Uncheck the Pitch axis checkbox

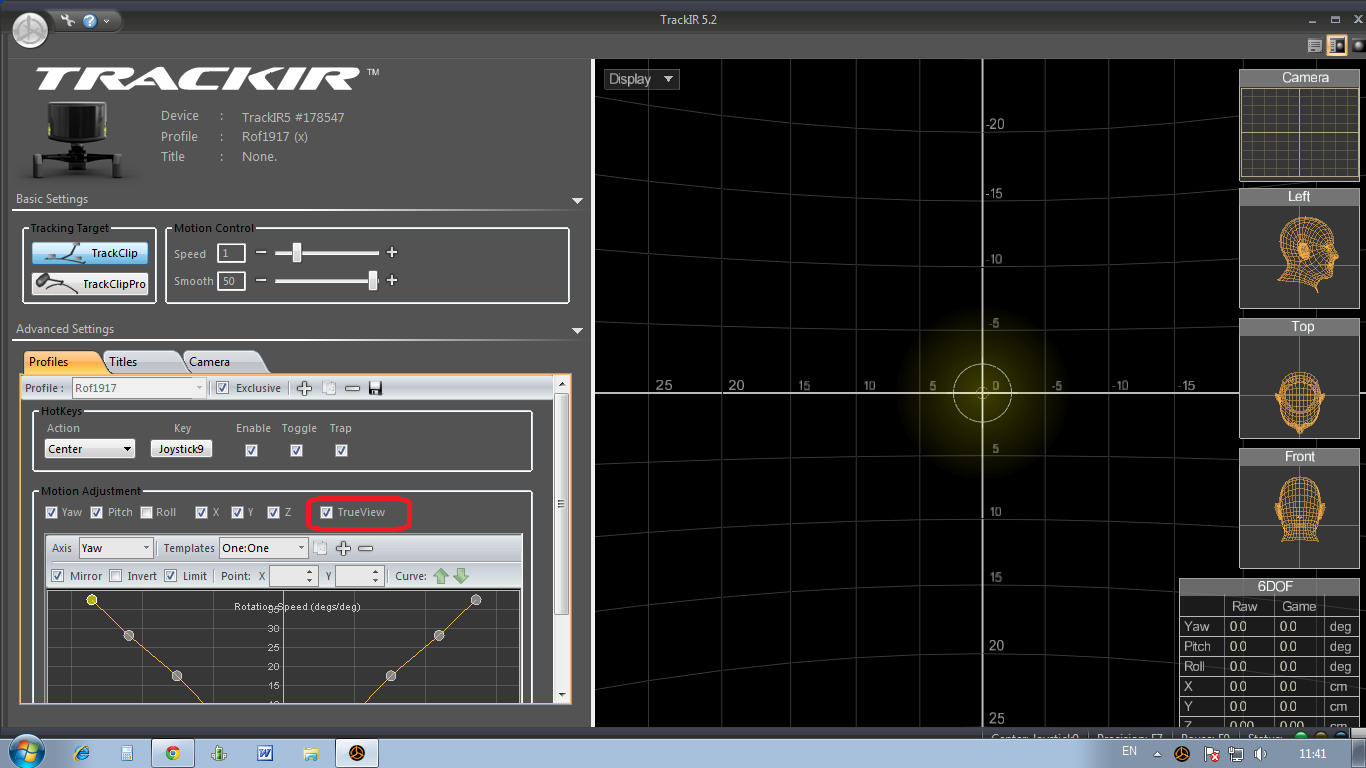(x=97, y=512)
